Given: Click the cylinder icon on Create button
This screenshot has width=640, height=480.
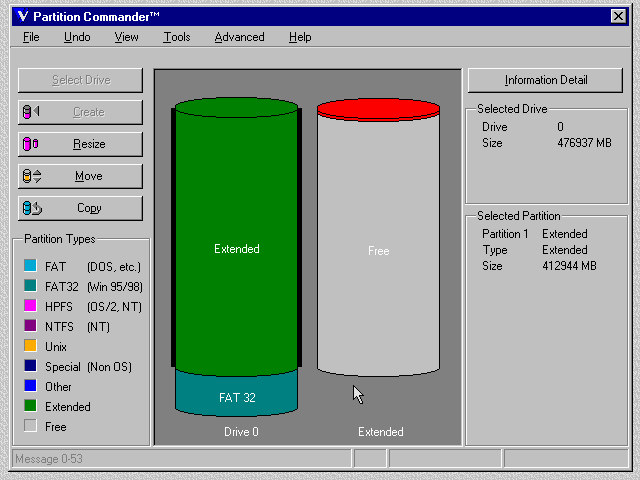Looking at the screenshot, I should coord(31,112).
